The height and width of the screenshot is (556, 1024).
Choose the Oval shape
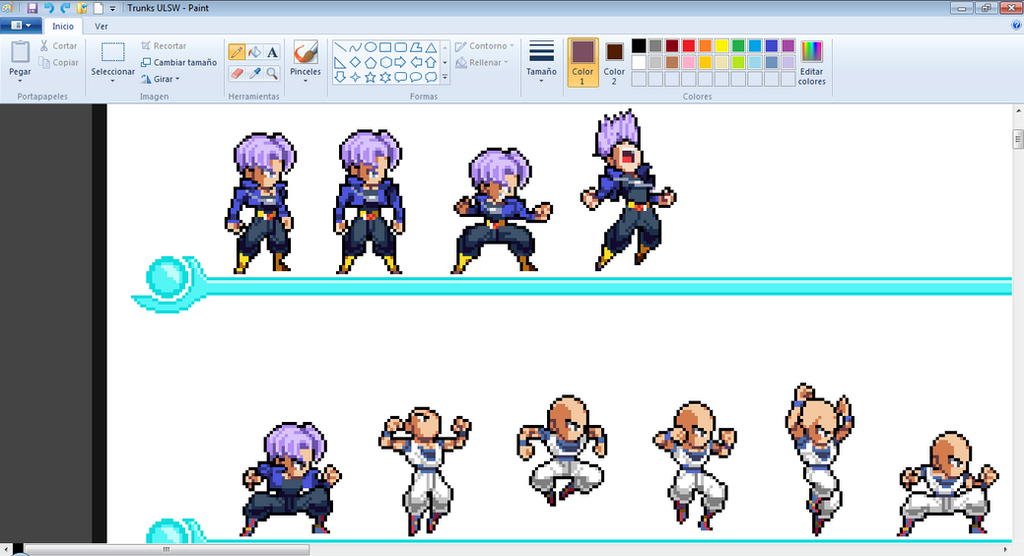click(x=370, y=47)
